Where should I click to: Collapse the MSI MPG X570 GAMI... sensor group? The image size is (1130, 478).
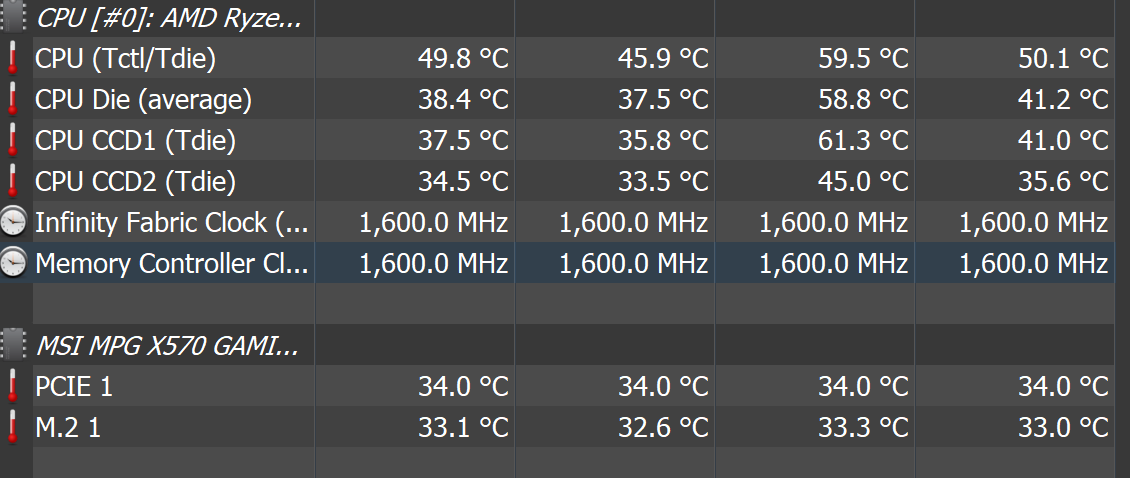point(167,347)
